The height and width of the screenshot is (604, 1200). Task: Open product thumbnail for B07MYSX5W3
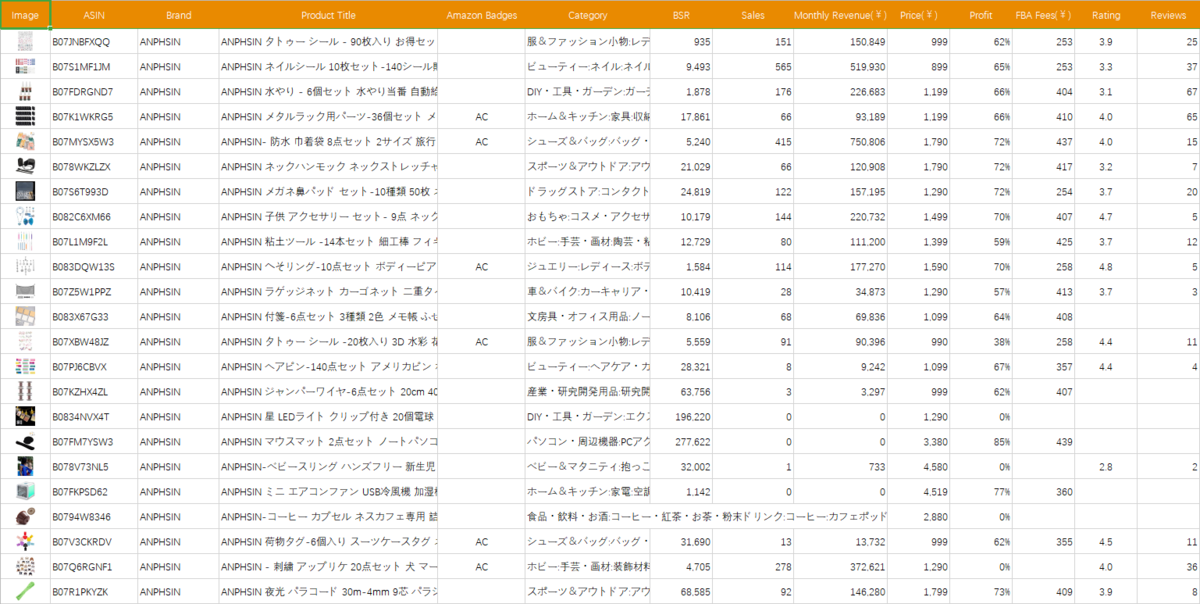[x=25, y=142]
